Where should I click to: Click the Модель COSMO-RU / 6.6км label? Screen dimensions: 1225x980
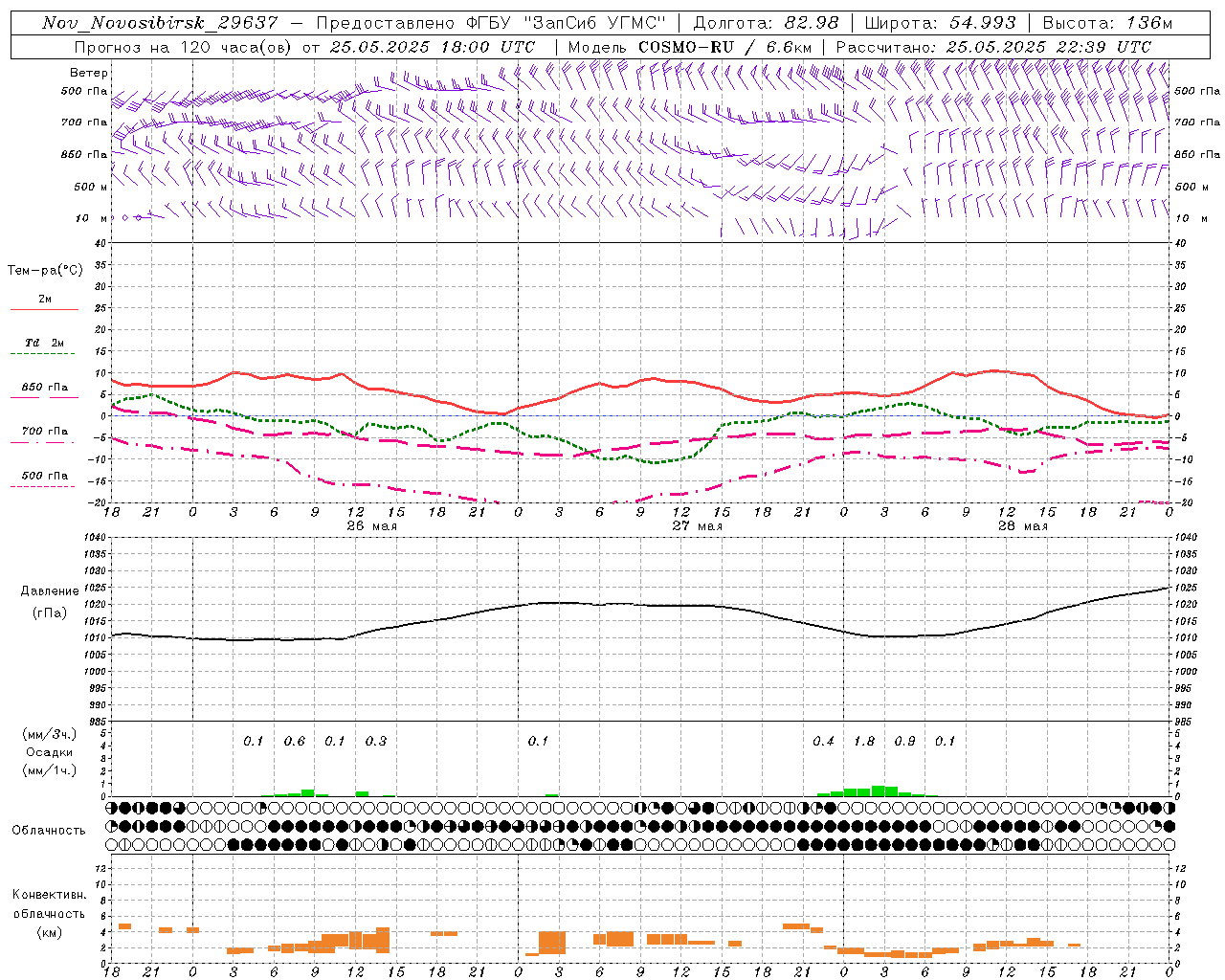[690, 47]
